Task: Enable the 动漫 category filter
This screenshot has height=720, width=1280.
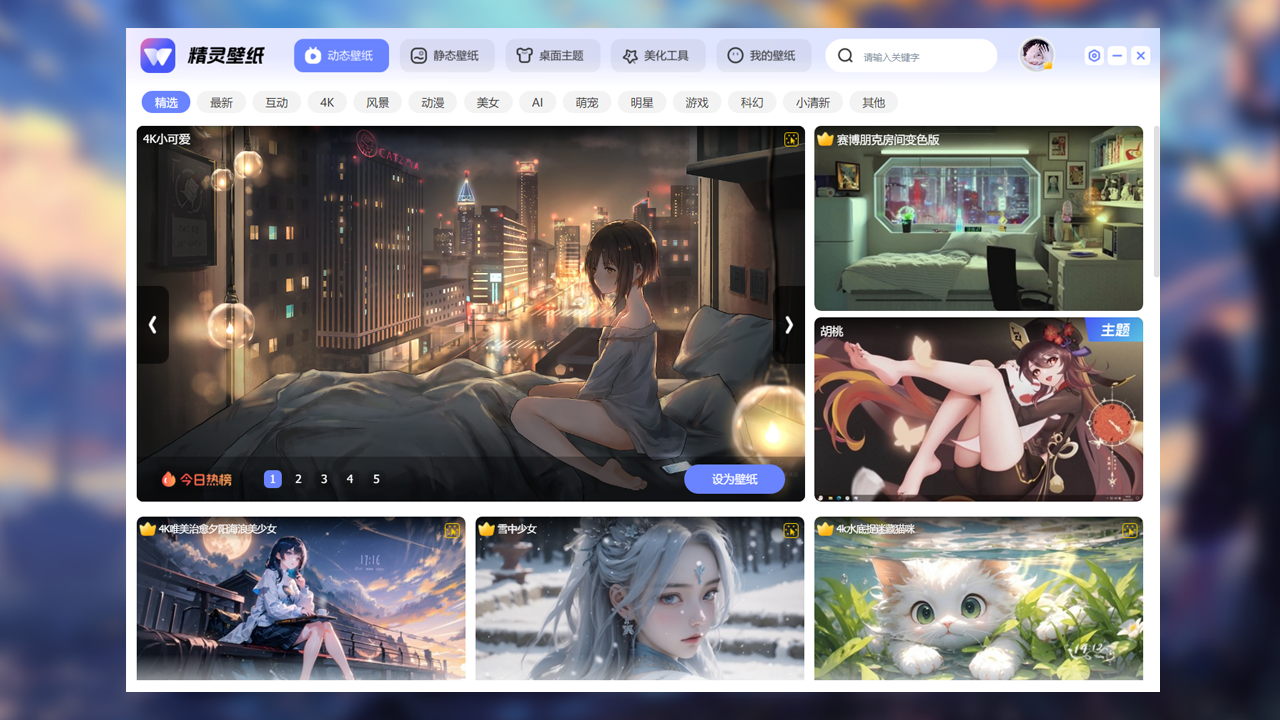Action: pos(433,102)
